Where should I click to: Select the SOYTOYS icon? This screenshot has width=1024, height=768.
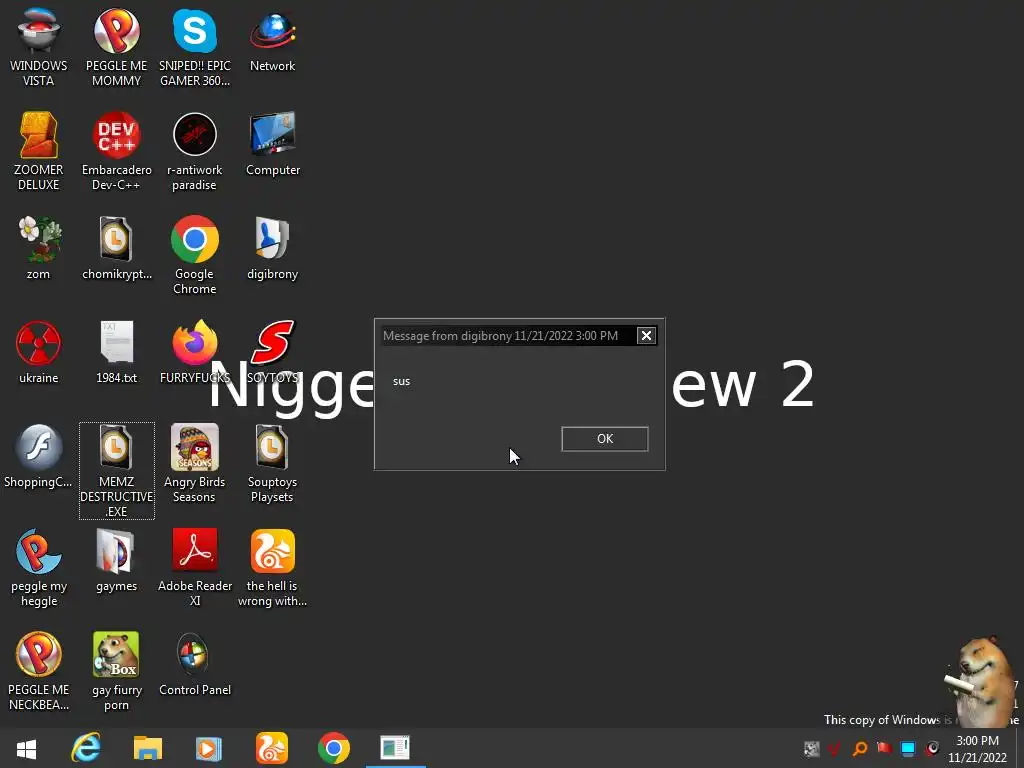272,353
